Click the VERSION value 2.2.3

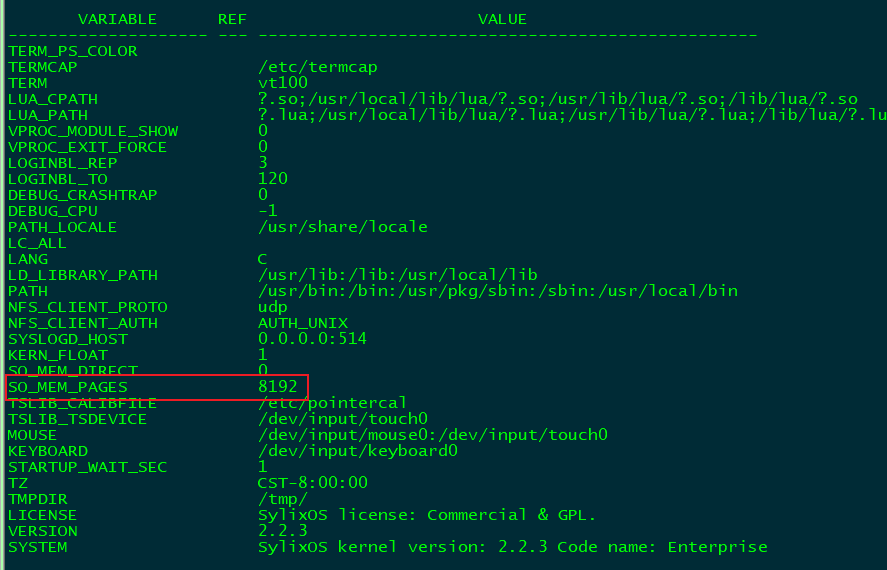[283, 531]
